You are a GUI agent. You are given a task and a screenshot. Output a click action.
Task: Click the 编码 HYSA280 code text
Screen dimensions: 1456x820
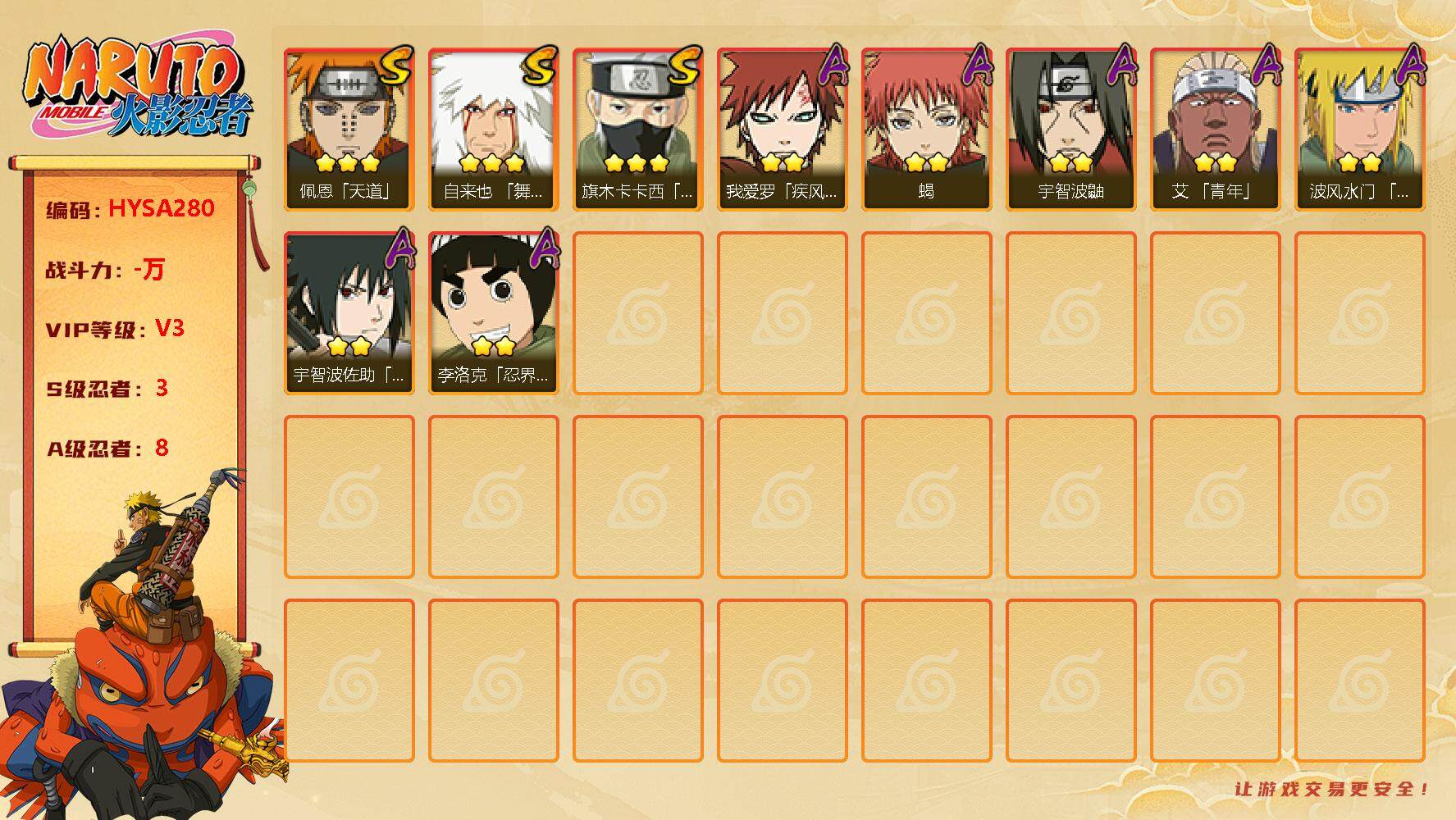click(x=130, y=209)
